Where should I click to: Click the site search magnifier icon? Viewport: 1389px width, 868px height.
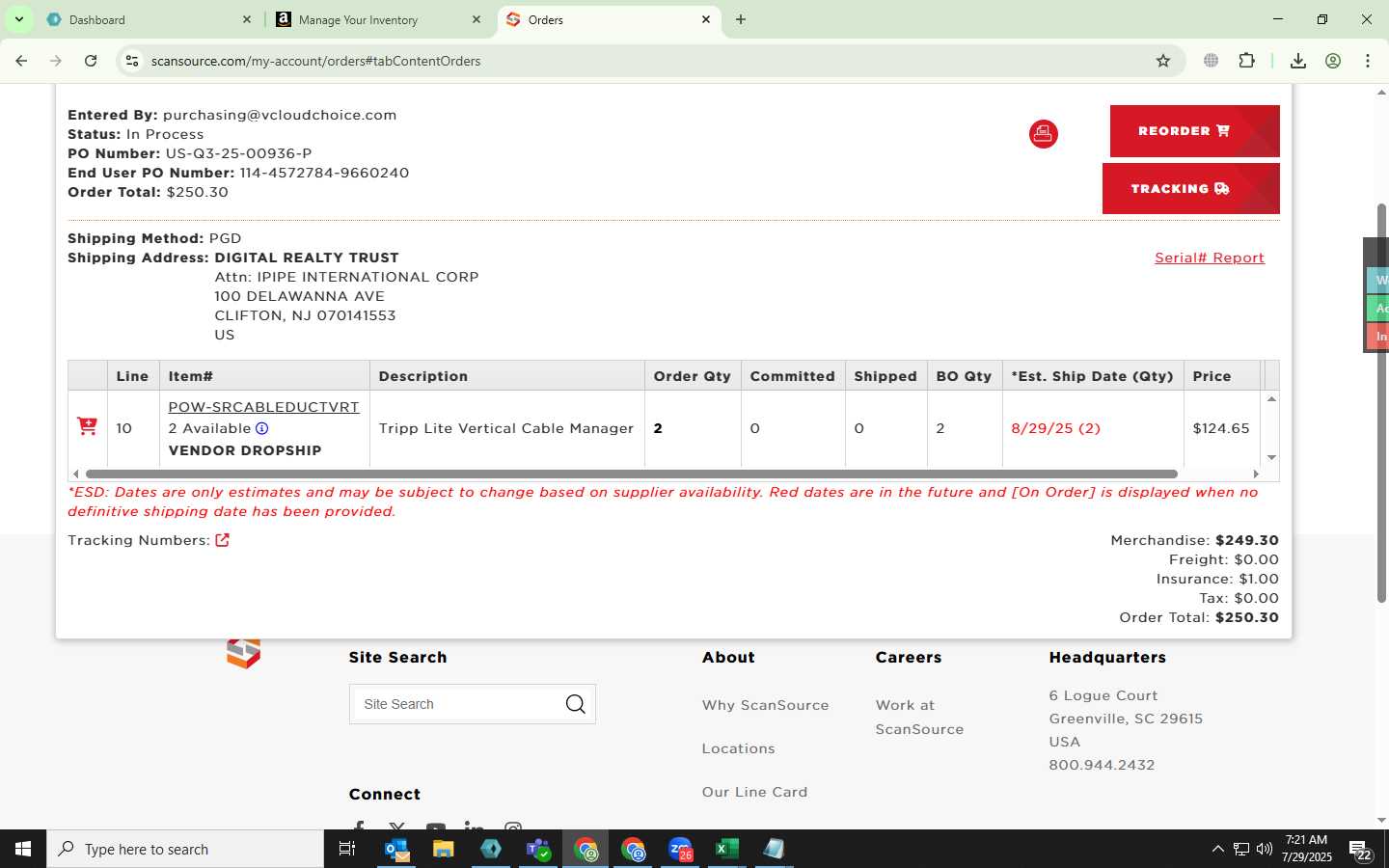(576, 704)
